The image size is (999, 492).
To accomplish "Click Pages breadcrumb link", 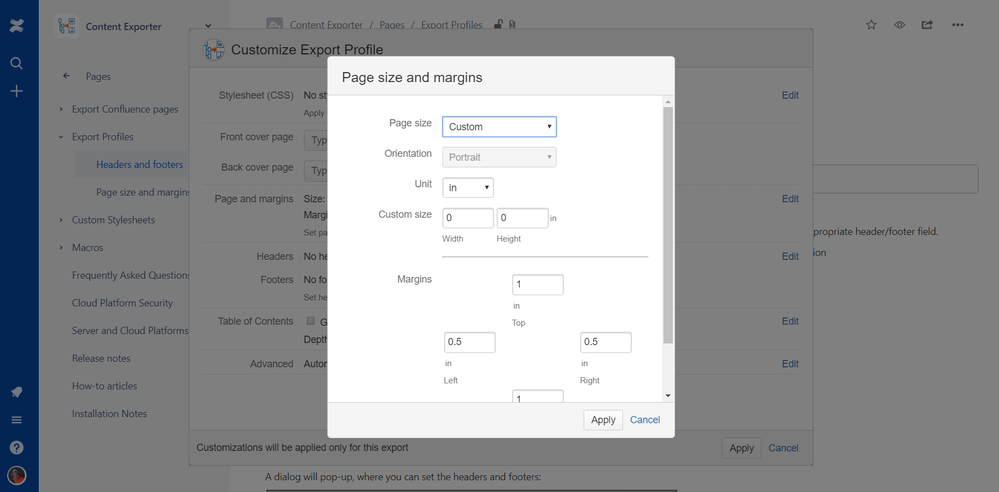I will (x=392, y=25).
